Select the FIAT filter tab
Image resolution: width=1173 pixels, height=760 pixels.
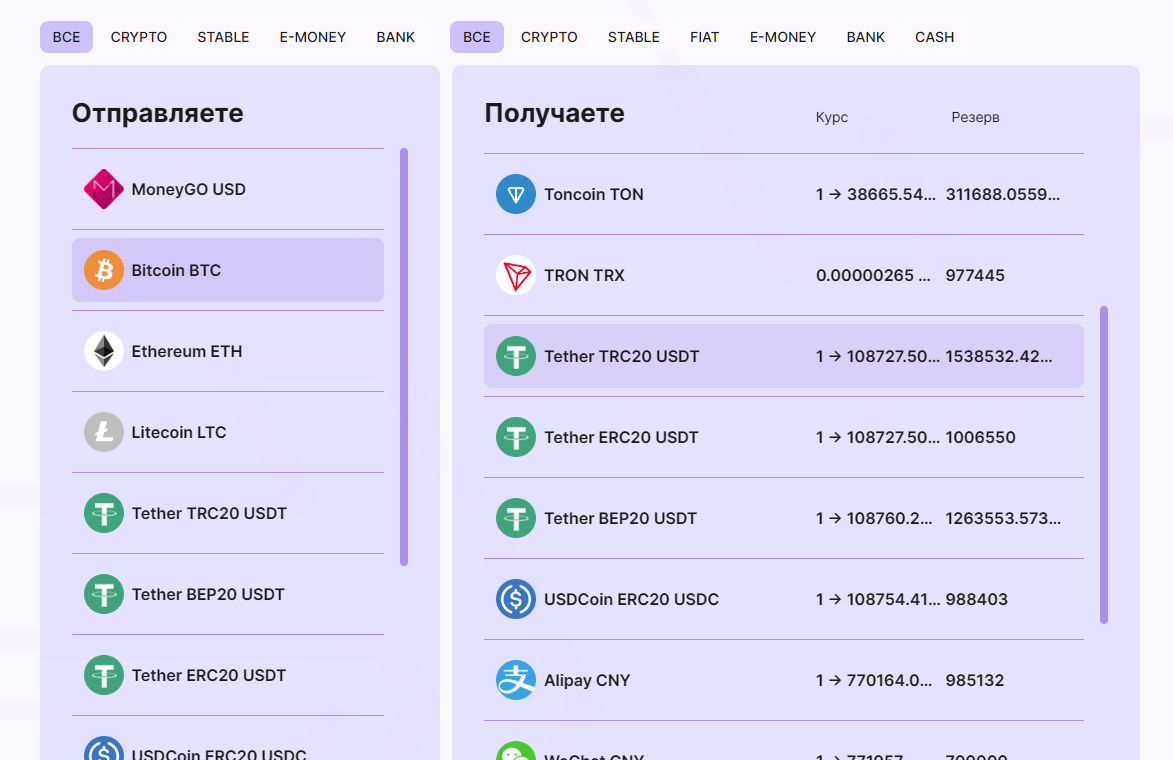tap(705, 37)
